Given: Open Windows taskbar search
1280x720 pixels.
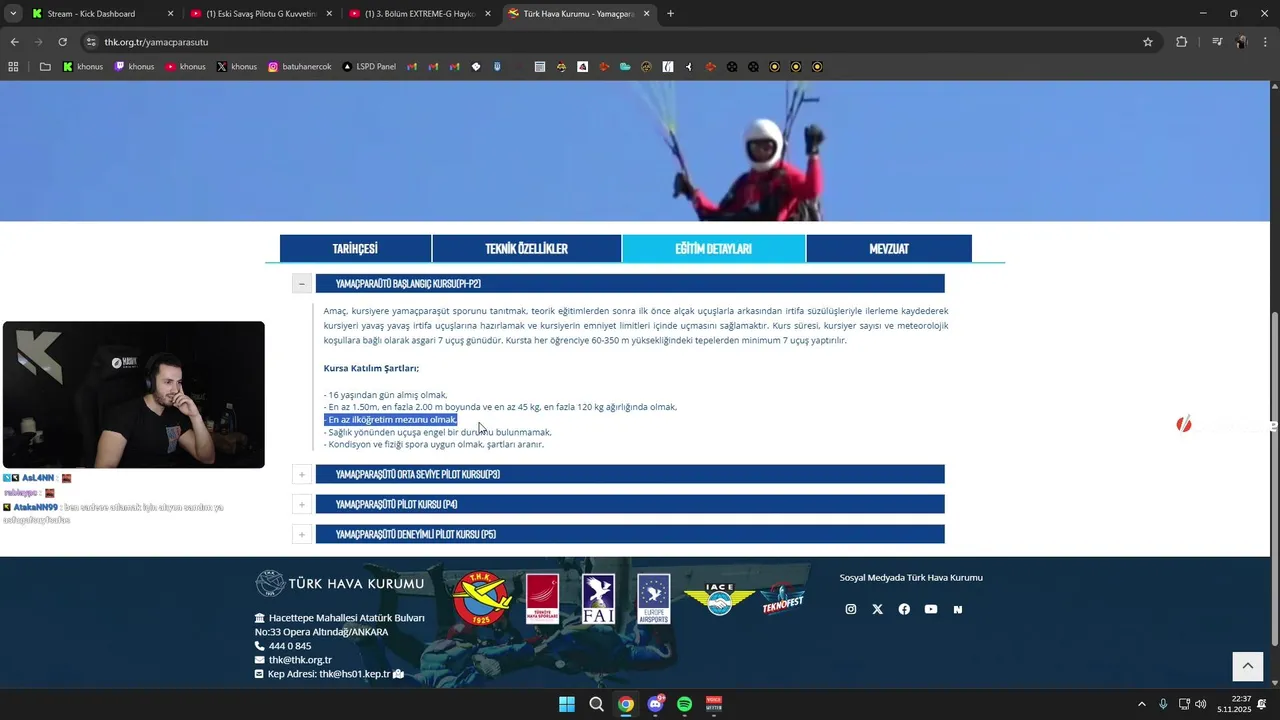Looking at the screenshot, I should pos(596,704).
